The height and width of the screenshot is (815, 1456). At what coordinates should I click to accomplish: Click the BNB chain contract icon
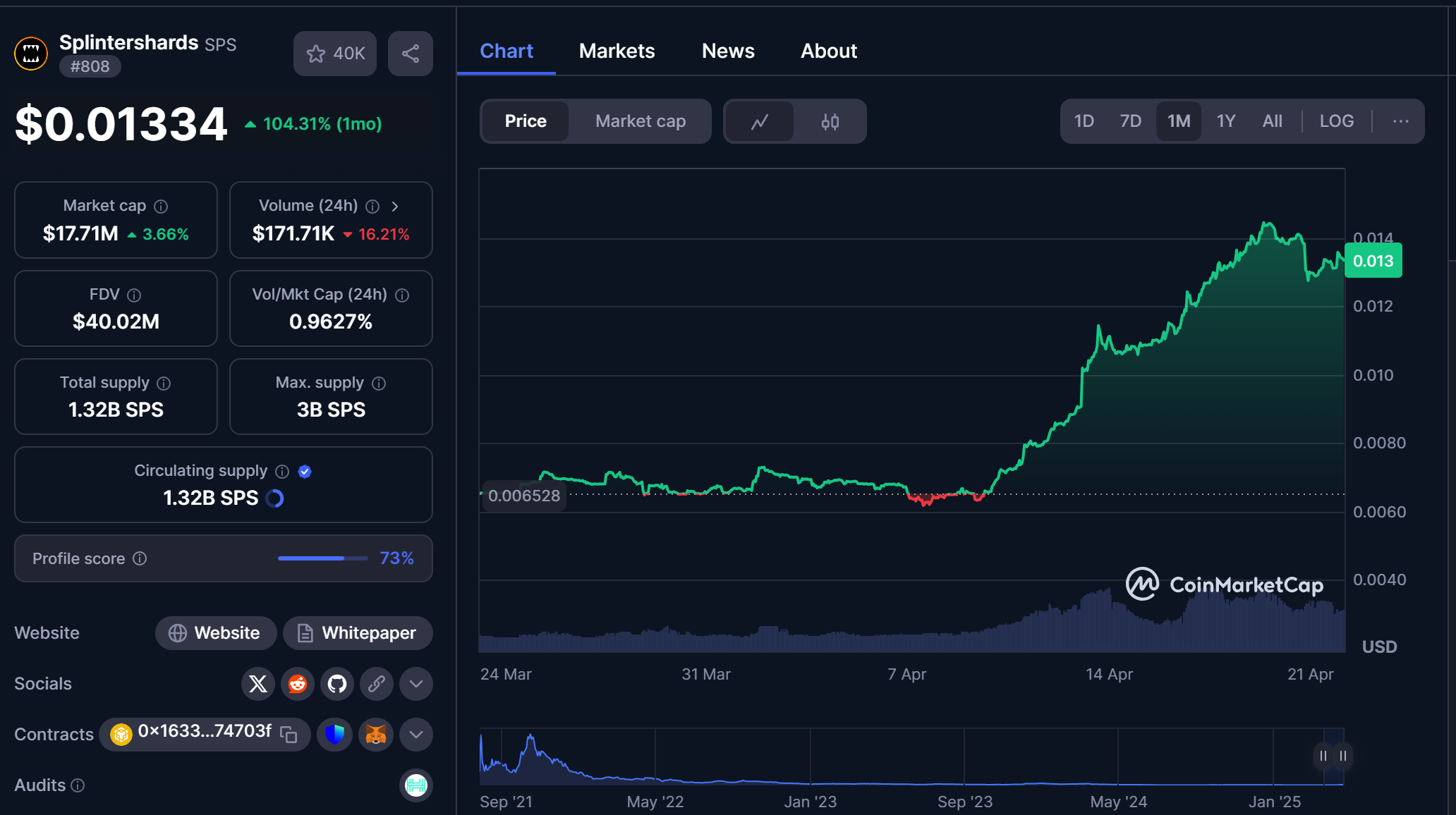point(121,735)
